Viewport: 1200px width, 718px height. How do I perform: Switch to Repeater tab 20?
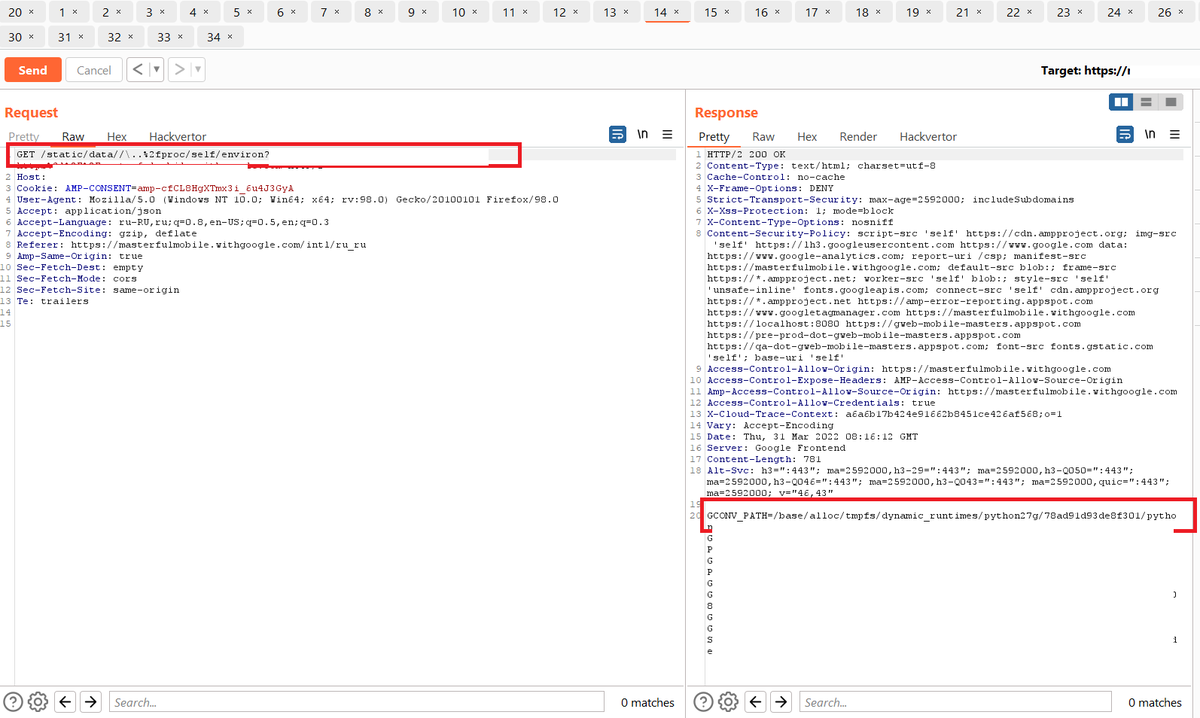[x=14, y=12]
